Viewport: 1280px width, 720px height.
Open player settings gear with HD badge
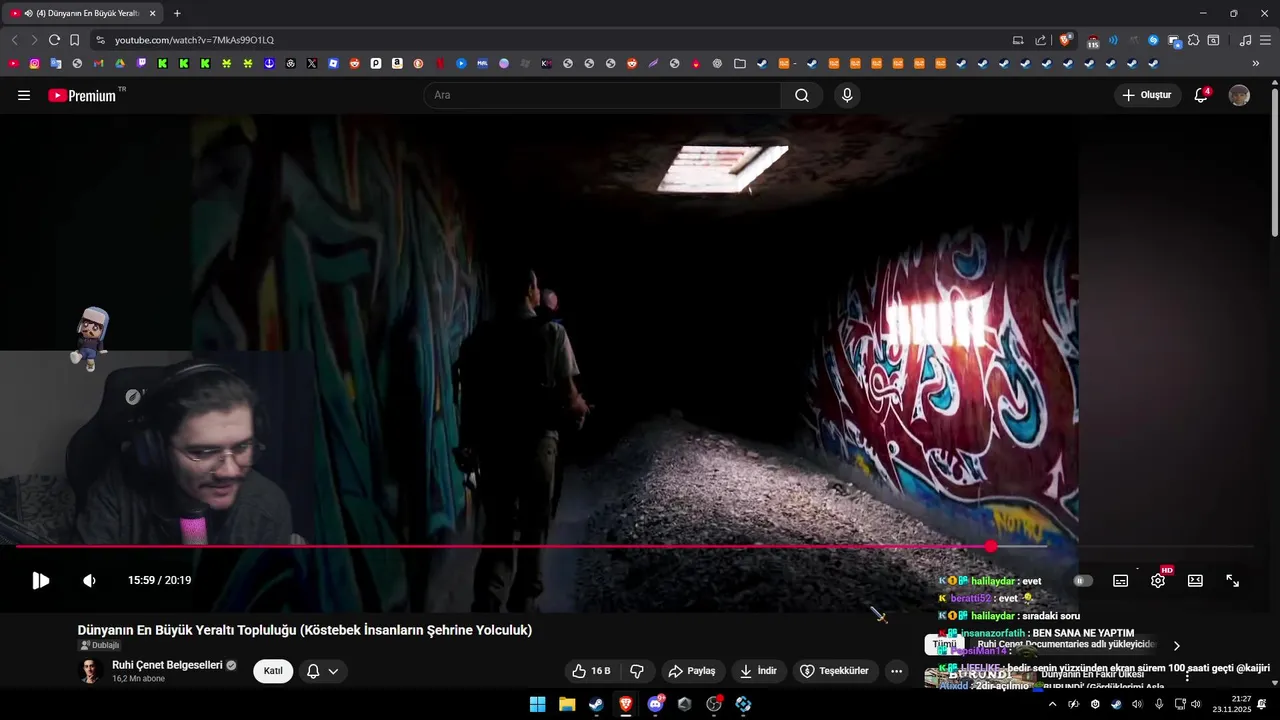tap(1158, 580)
